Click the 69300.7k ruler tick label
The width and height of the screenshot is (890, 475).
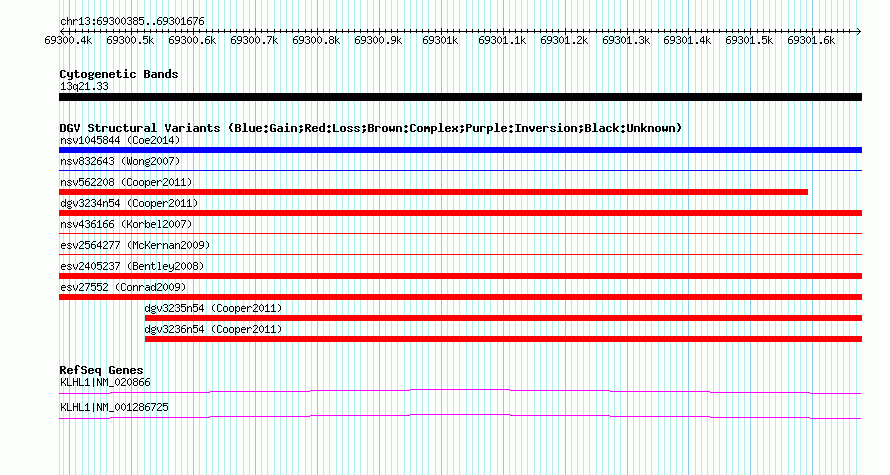[x=254, y=41]
